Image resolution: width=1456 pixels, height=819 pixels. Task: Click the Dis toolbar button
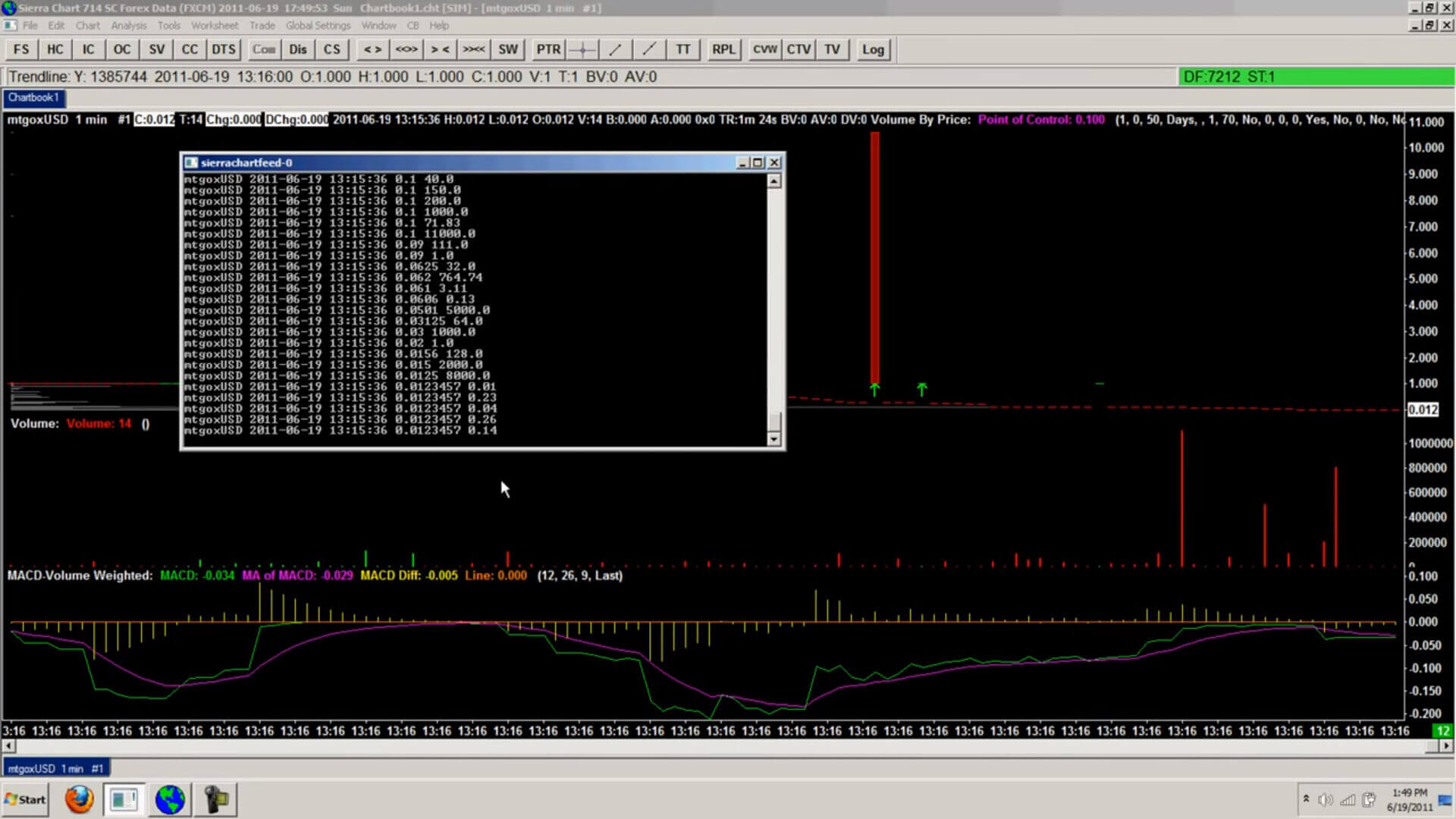[298, 49]
